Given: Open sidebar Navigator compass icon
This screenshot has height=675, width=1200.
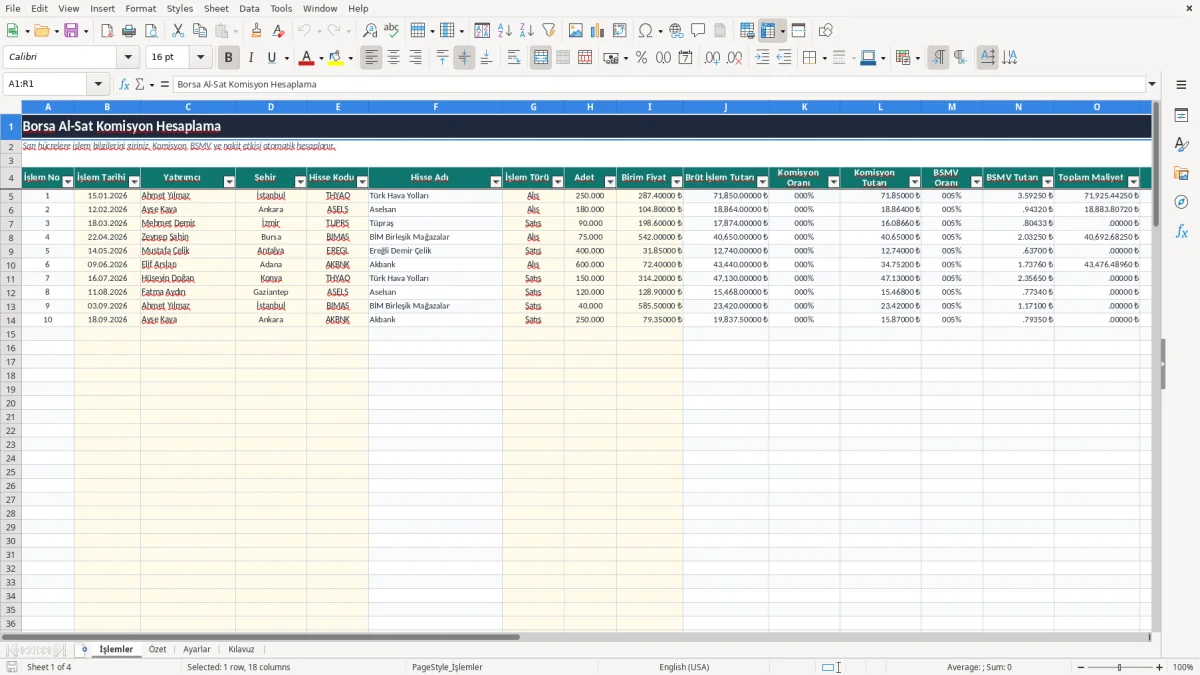Looking at the screenshot, I should [1181, 202].
